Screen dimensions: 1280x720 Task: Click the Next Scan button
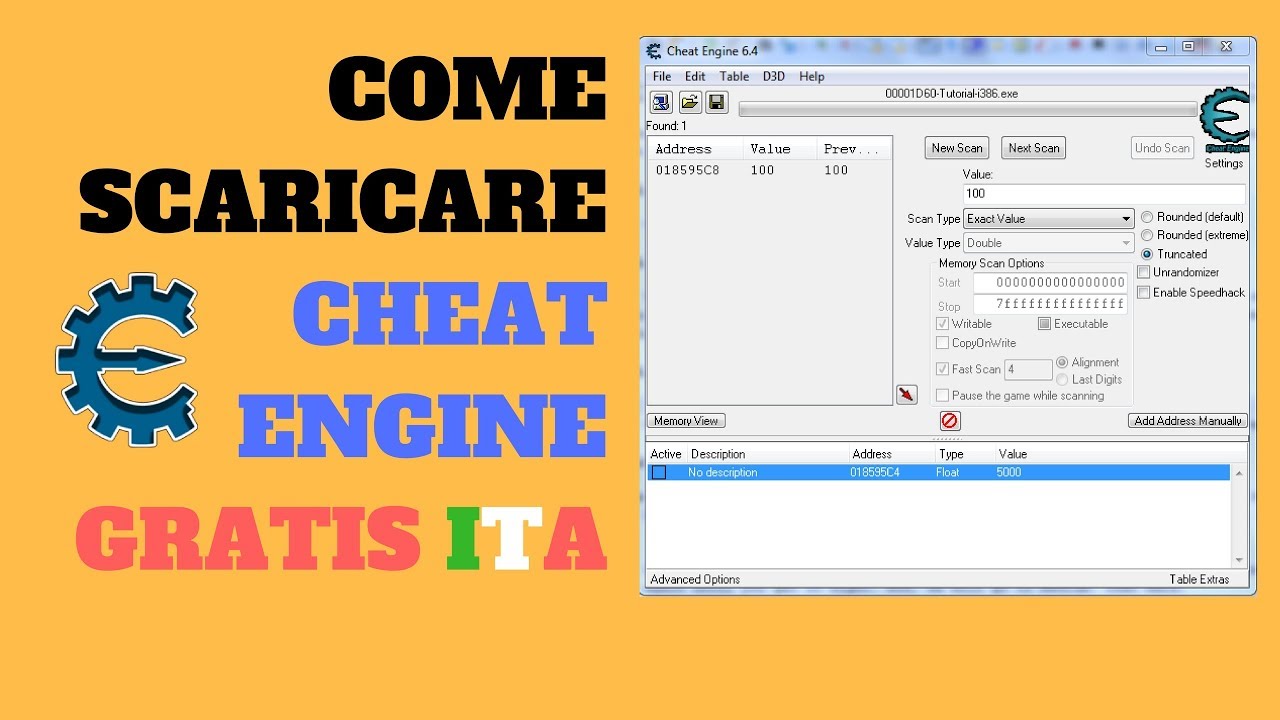click(1034, 148)
